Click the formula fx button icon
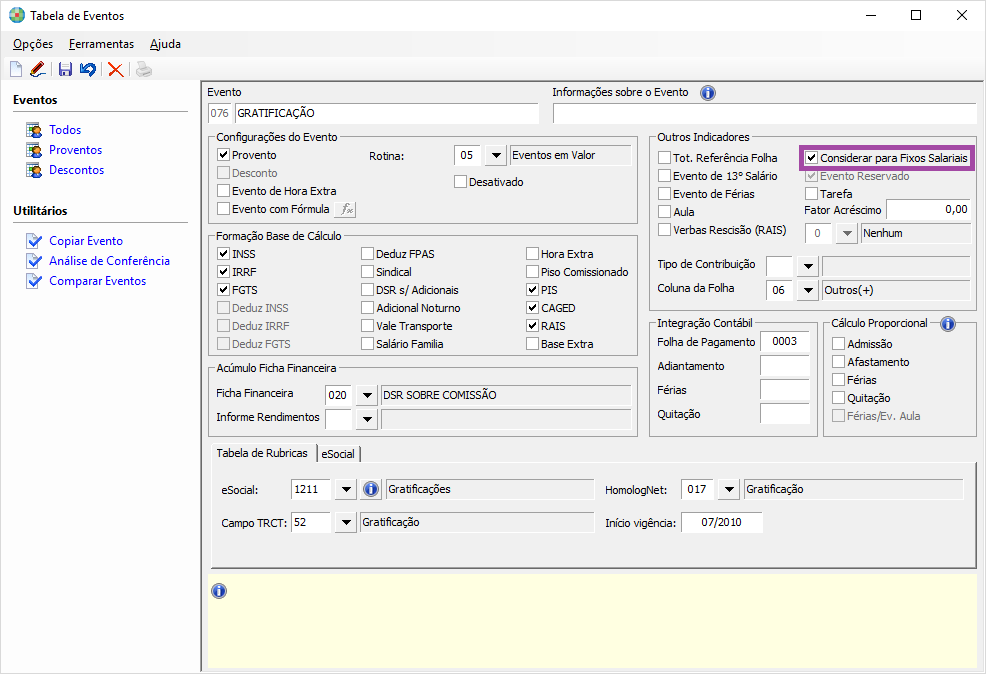This screenshot has width=986, height=674. point(346,209)
